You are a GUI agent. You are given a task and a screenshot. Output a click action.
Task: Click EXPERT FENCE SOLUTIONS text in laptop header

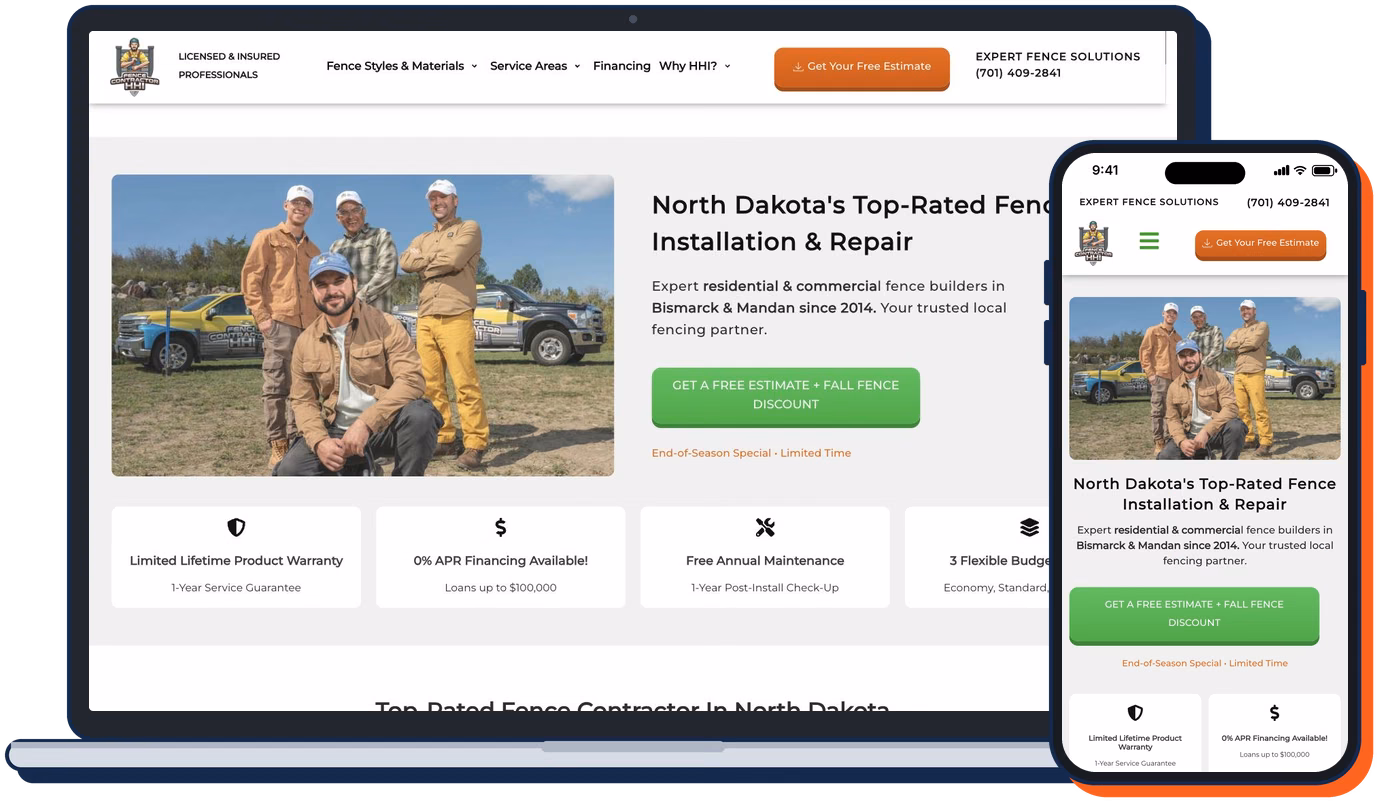[1058, 57]
